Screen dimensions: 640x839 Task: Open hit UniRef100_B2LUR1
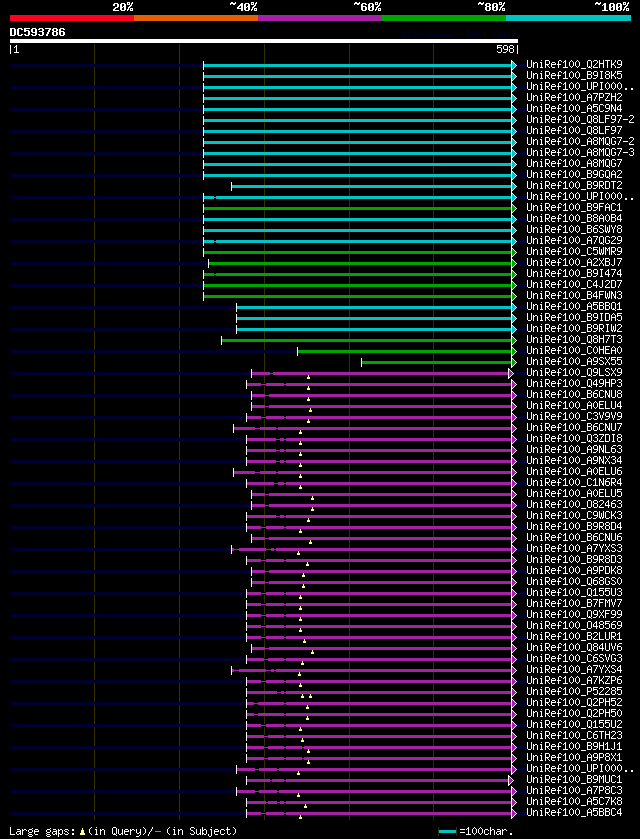[574, 637]
